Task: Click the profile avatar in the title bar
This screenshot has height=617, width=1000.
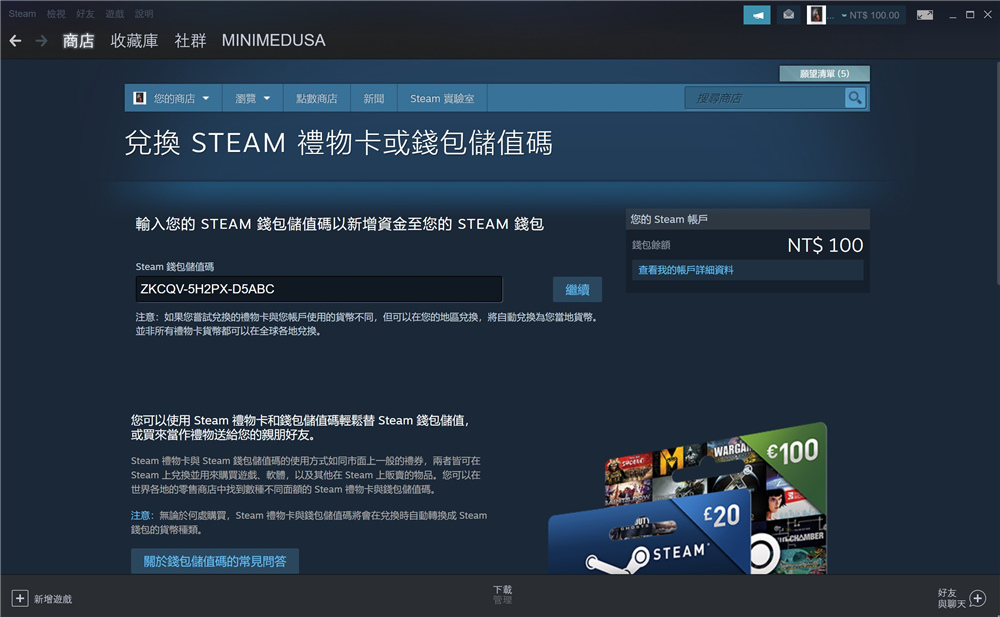Action: click(x=816, y=15)
